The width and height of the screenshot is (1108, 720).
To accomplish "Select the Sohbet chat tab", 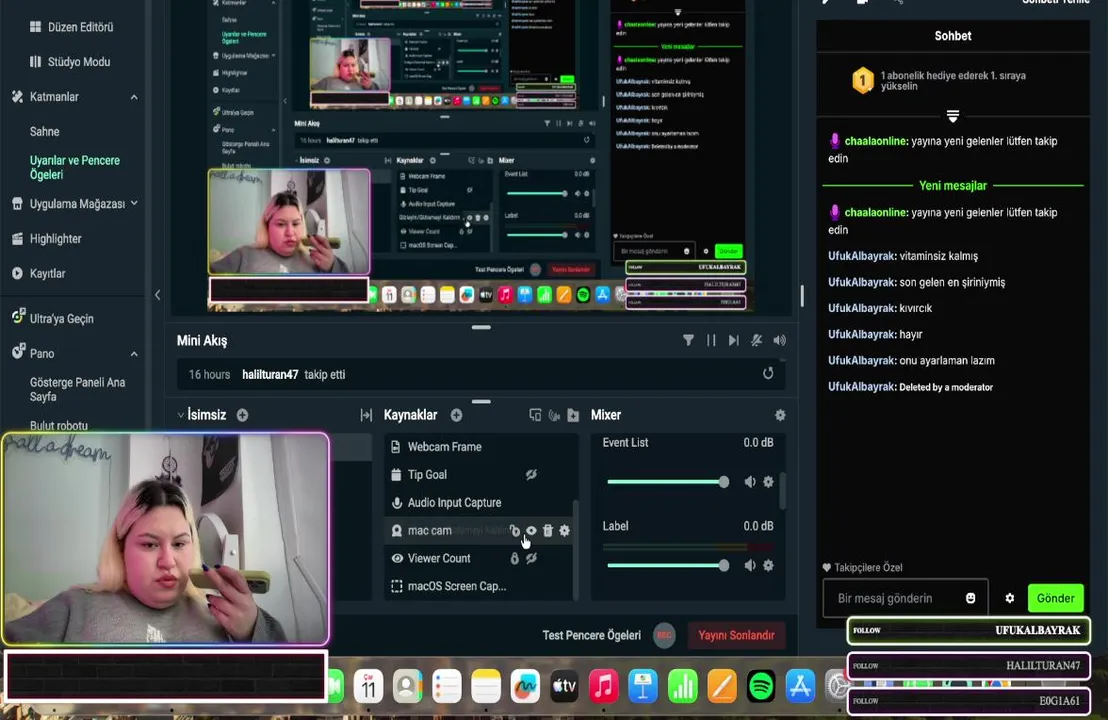I will (x=953, y=36).
